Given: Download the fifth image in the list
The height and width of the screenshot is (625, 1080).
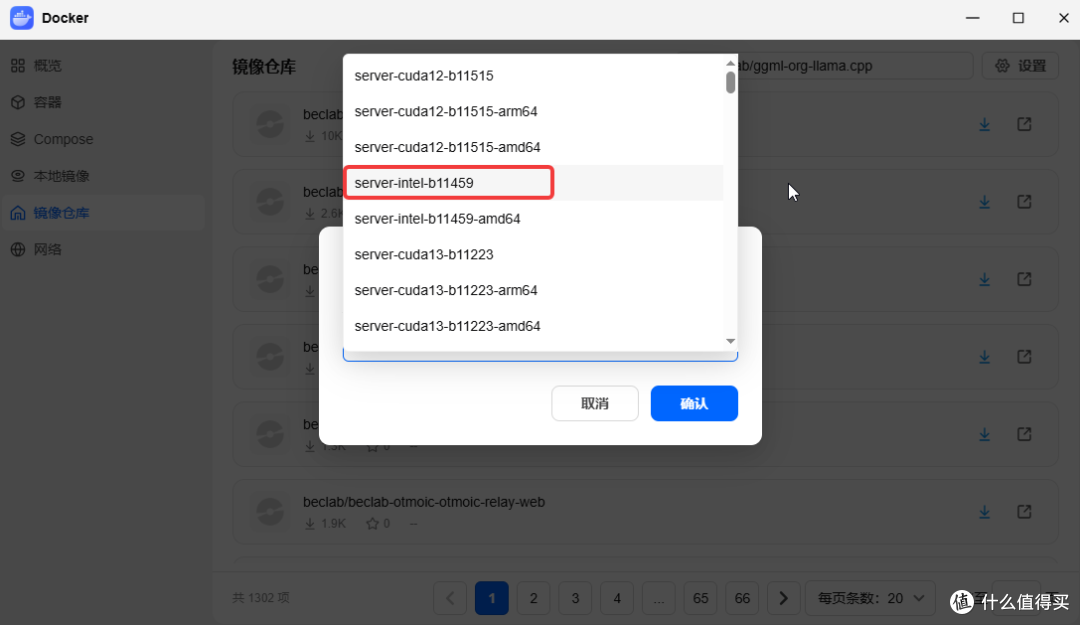Looking at the screenshot, I should (985, 435).
